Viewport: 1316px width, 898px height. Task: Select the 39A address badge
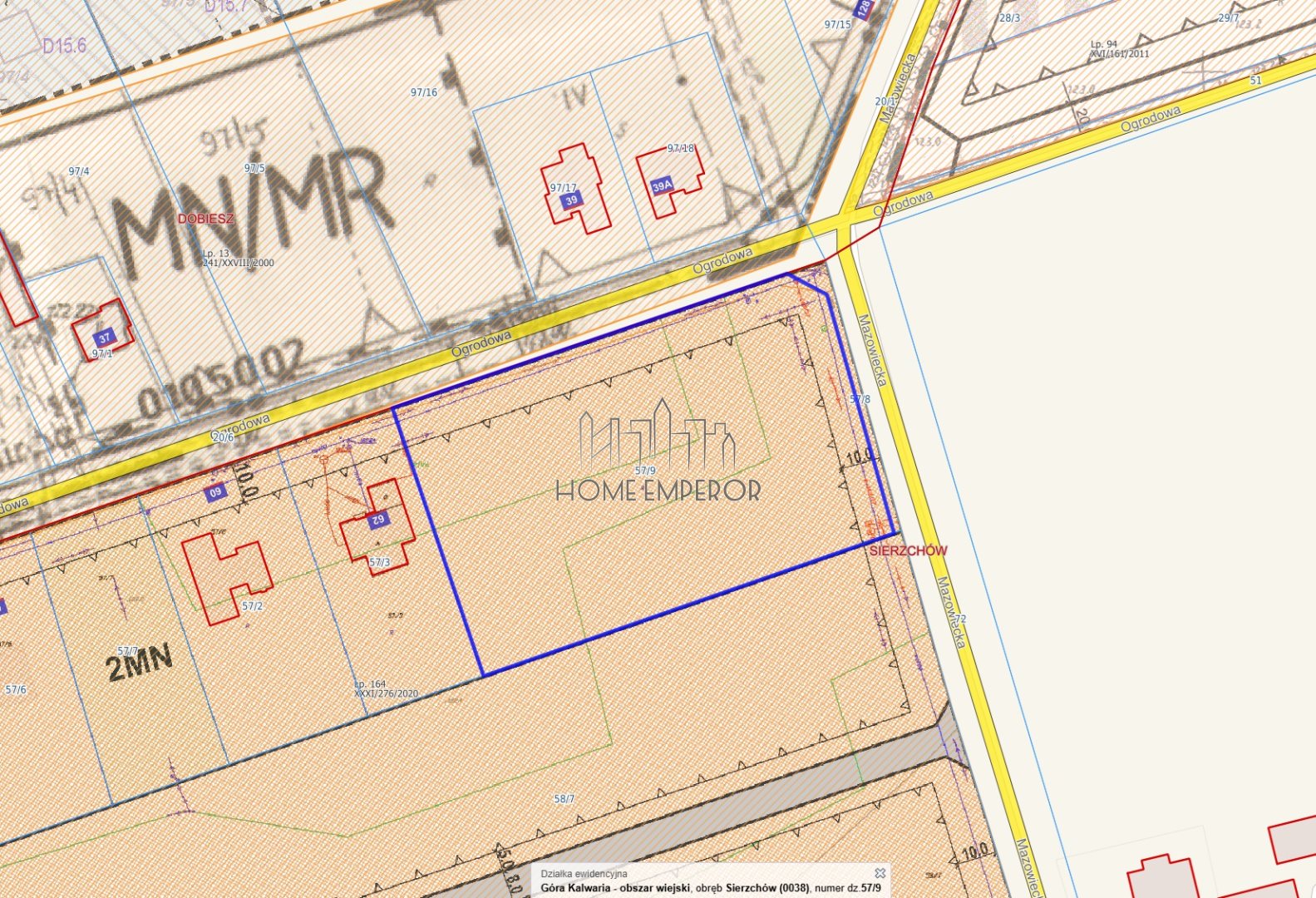tap(662, 186)
